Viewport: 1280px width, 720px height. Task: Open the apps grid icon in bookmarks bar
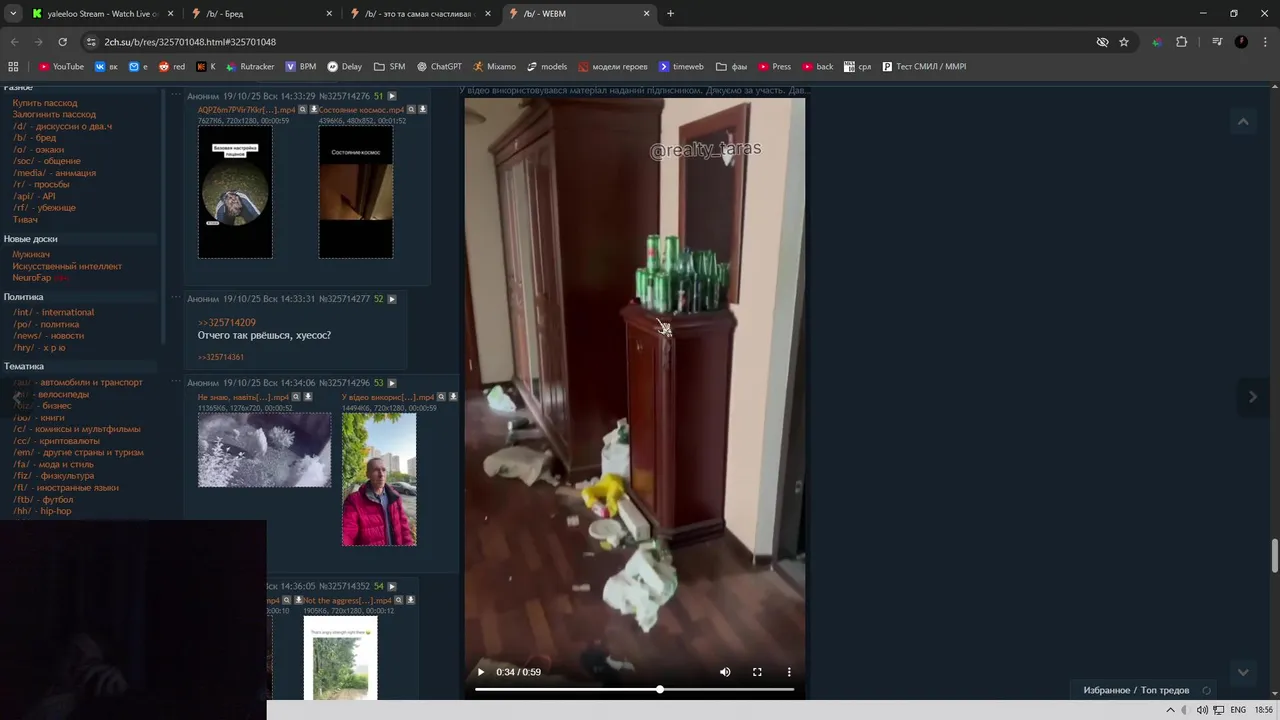pos(13,67)
